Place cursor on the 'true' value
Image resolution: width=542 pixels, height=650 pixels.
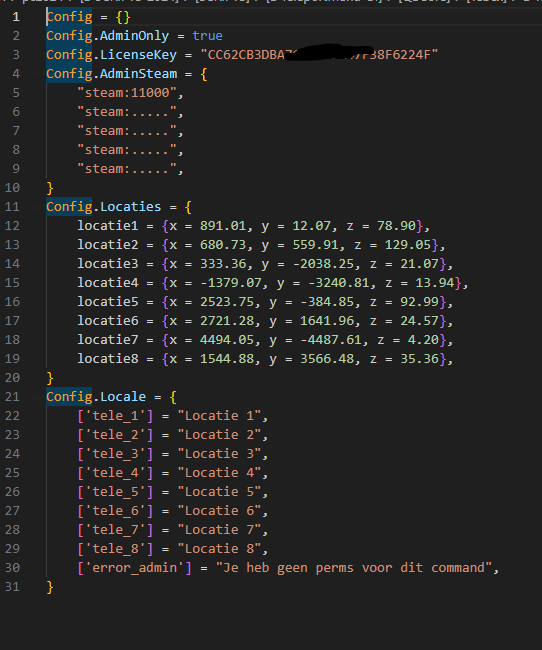tap(207, 36)
